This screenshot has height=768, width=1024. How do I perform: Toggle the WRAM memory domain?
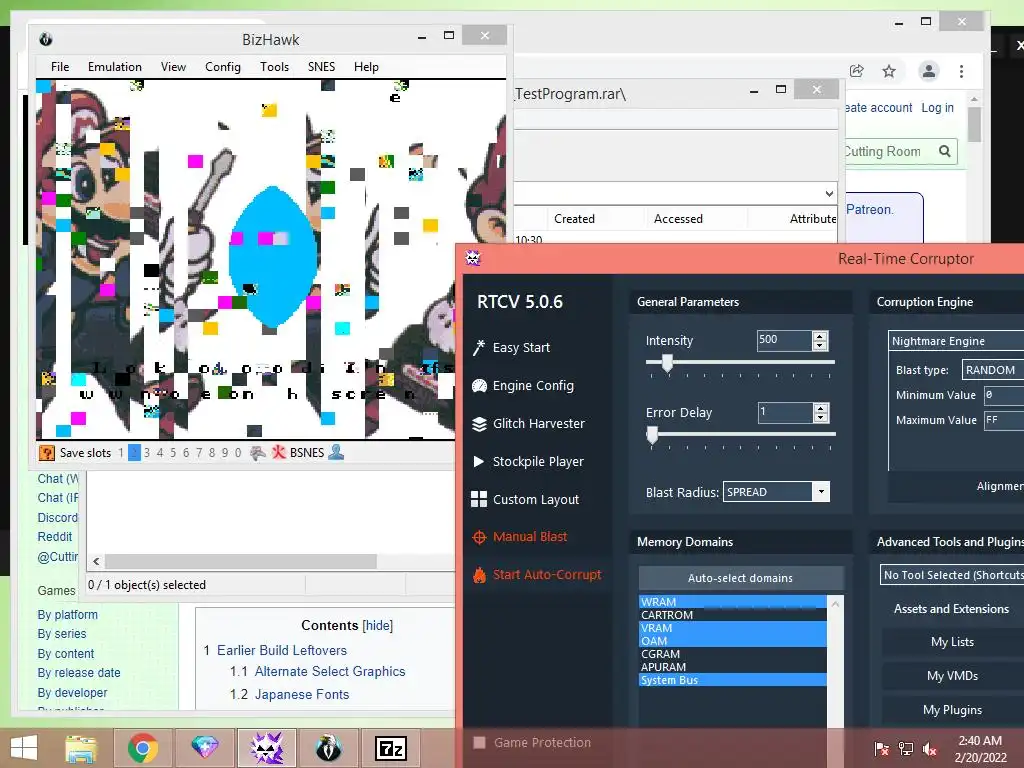tap(732, 602)
